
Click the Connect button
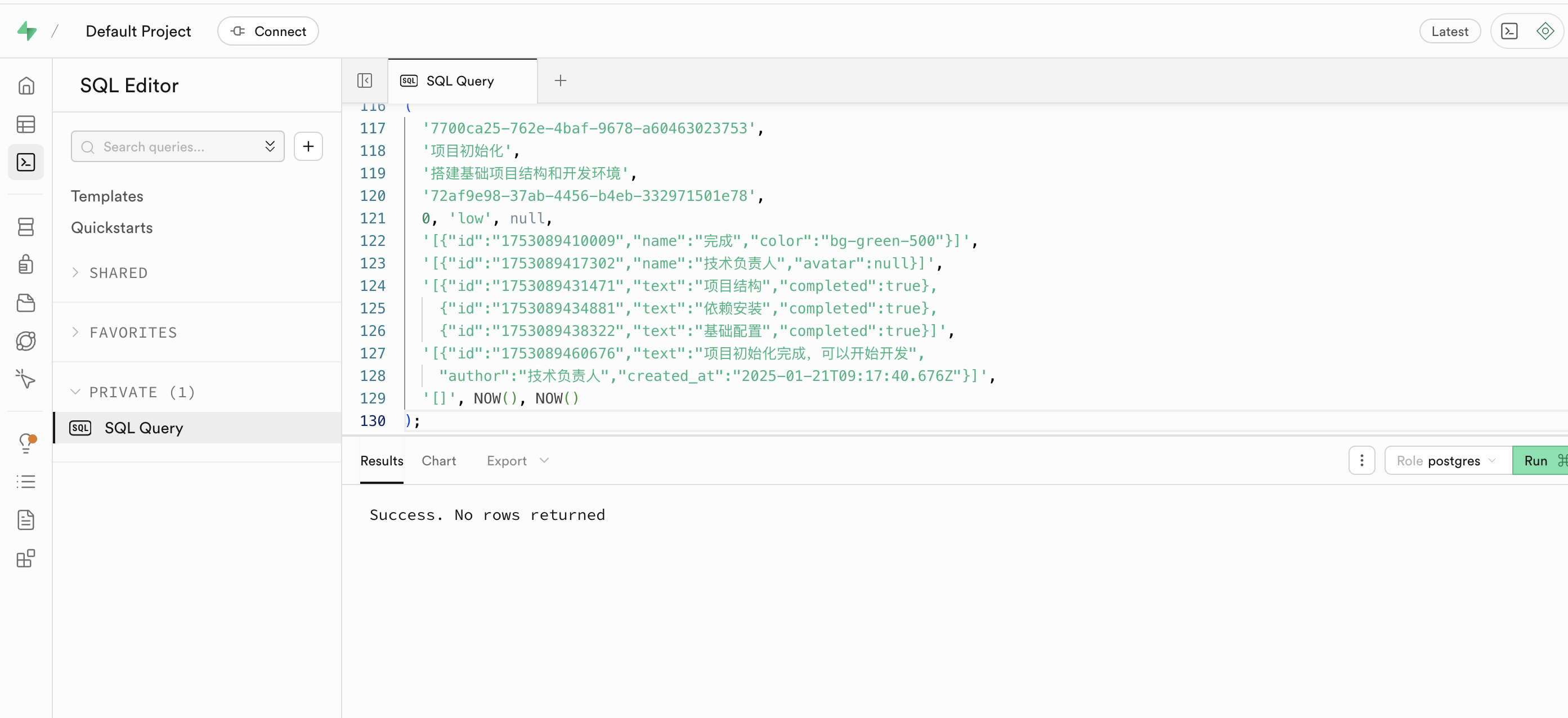coord(268,31)
